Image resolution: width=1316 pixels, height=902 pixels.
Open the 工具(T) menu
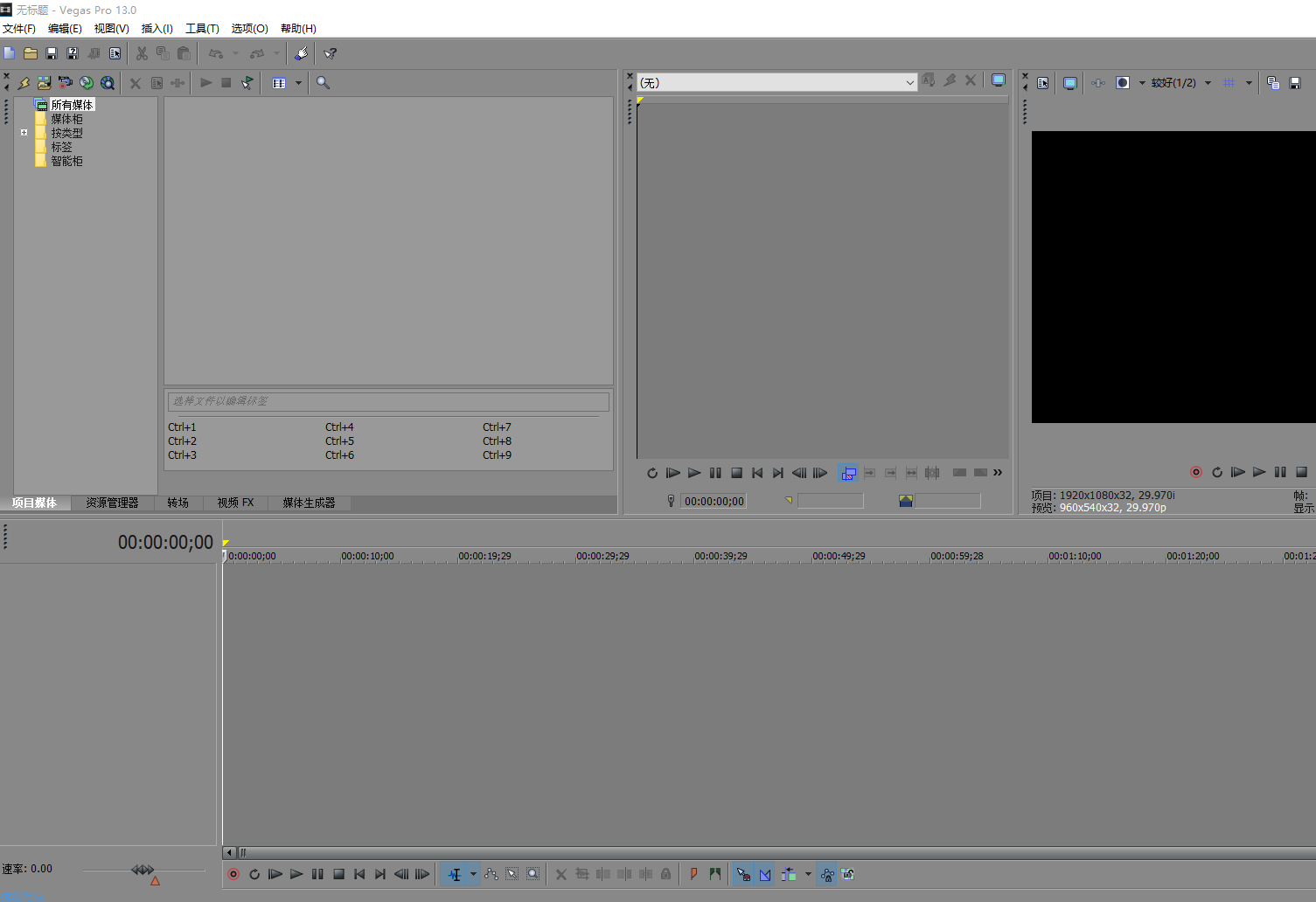coord(202,29)
